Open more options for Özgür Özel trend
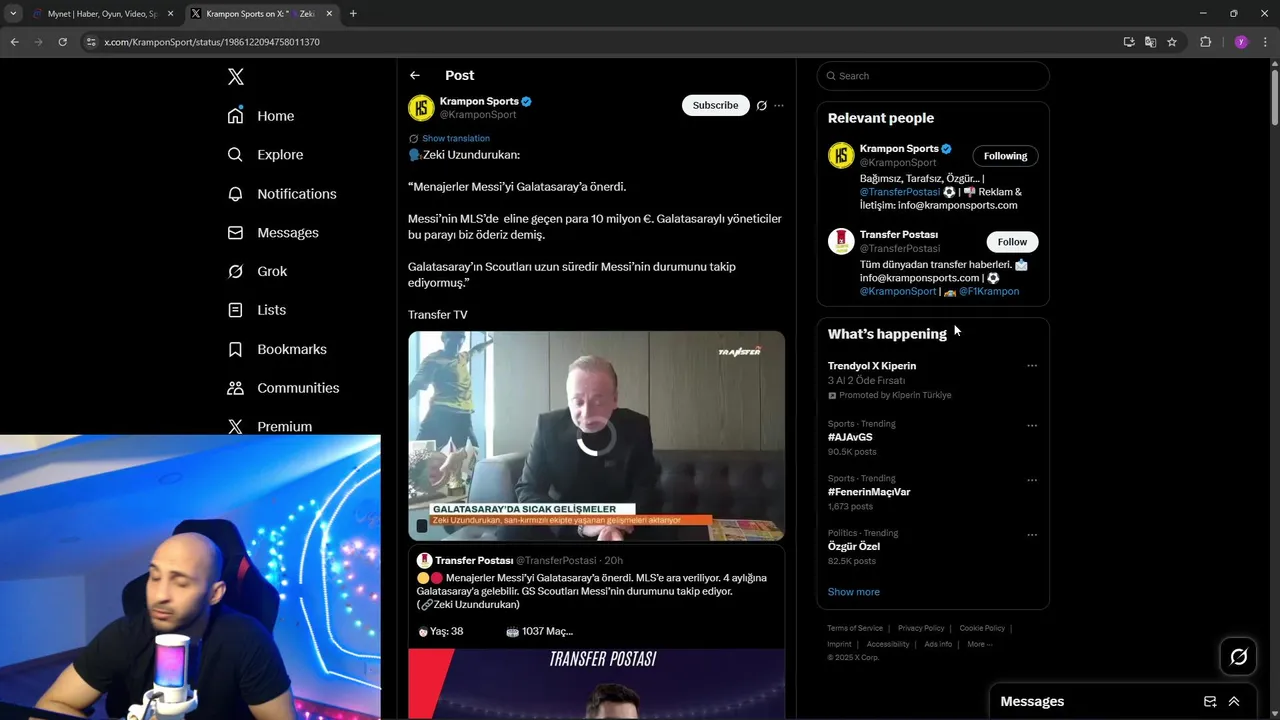1280x720 pixels. click(1032, 534)
